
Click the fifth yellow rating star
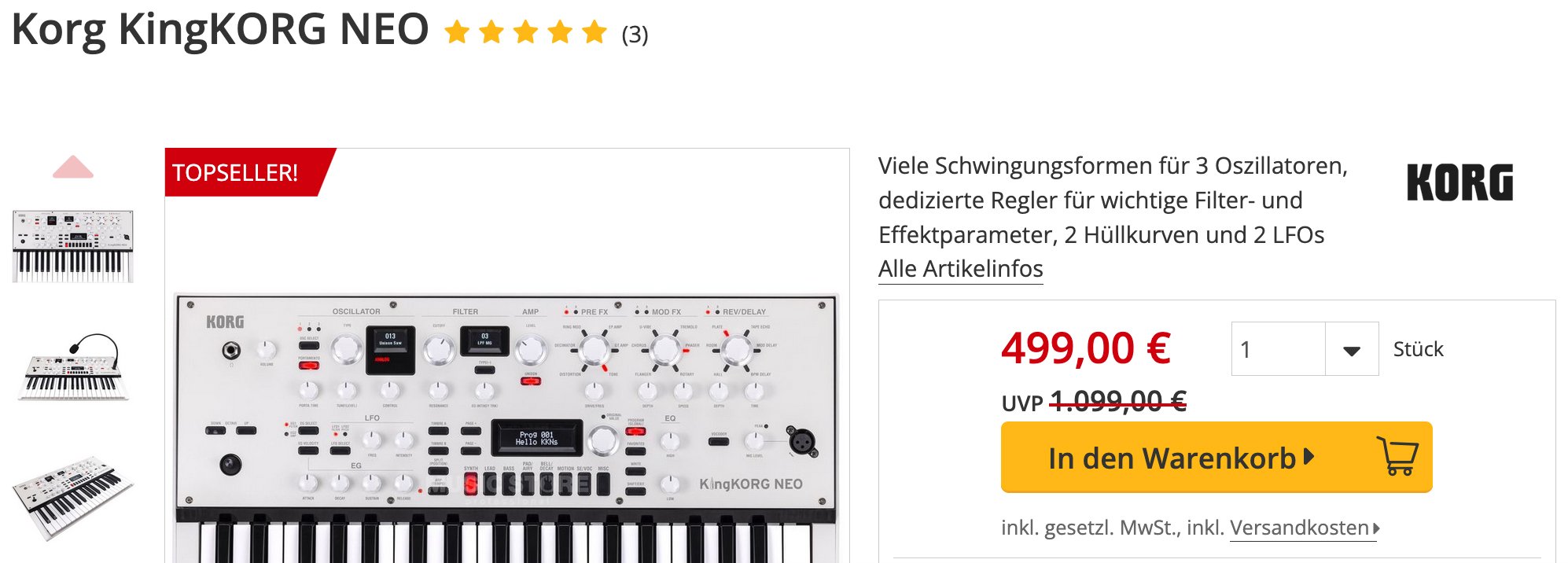point(594,33)
